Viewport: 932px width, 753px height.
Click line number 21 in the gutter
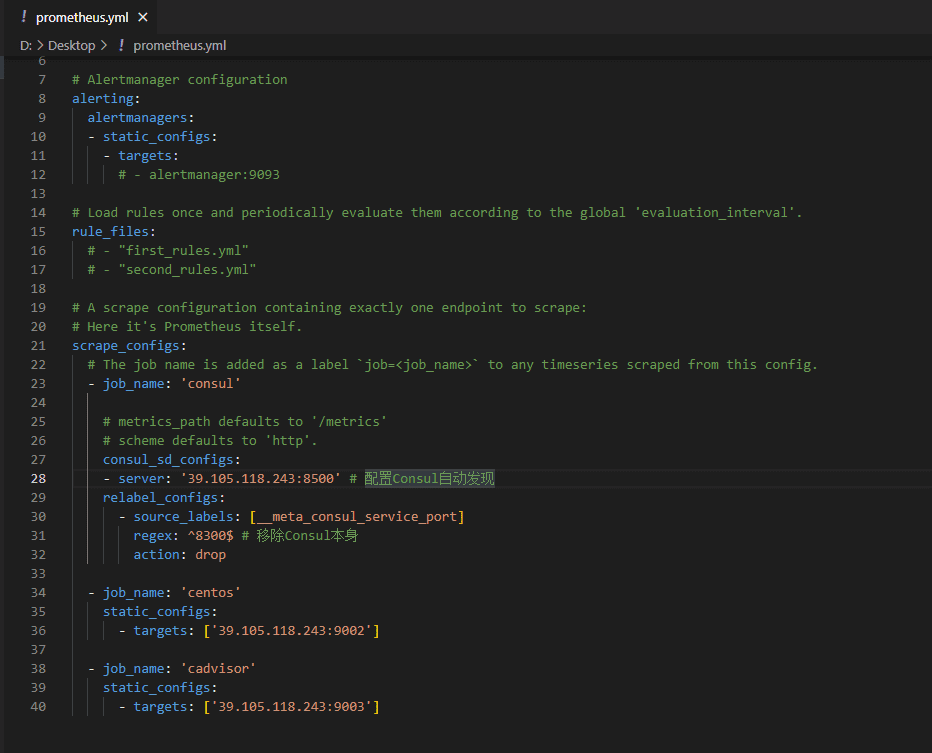(x=38, y=346)
